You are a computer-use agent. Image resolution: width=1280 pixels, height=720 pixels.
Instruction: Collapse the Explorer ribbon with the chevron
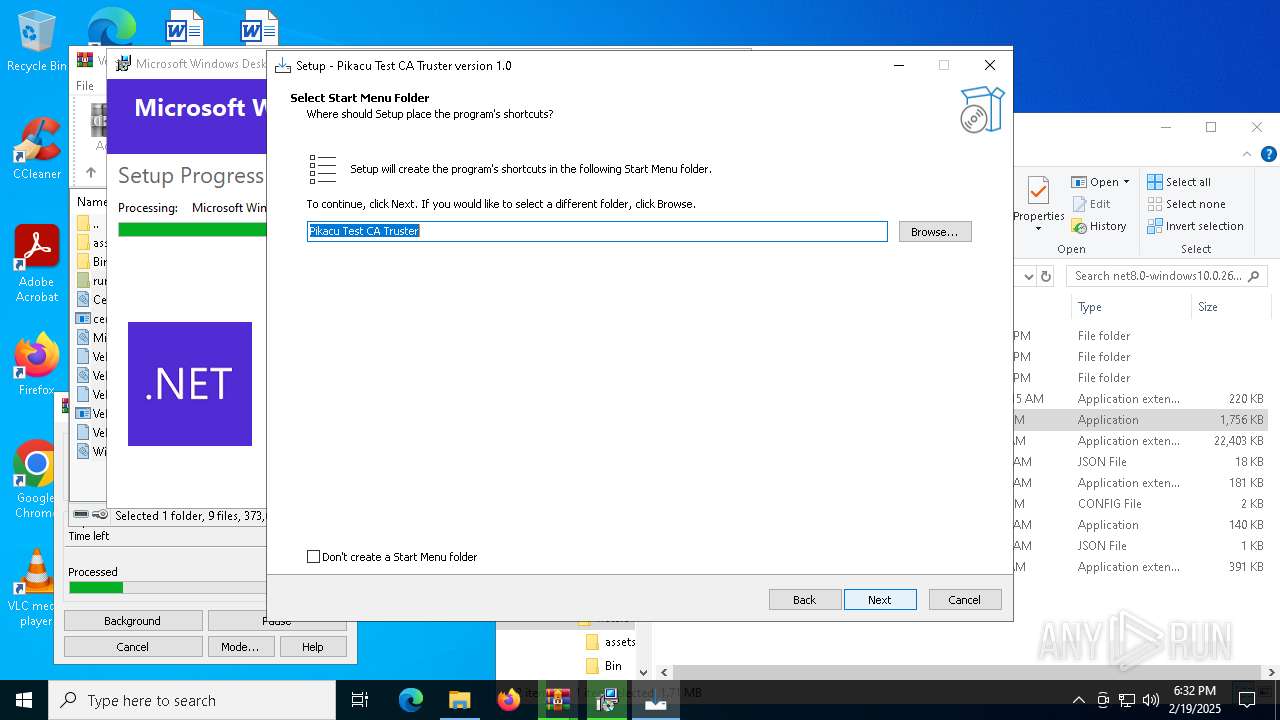pos(1247,154)
